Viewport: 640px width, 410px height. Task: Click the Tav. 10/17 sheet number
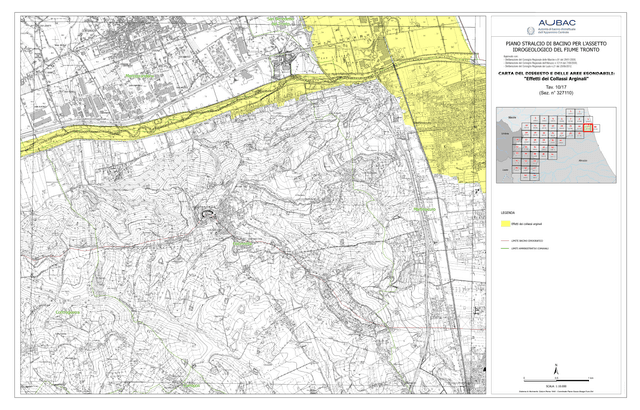click(x=556, y=87)
